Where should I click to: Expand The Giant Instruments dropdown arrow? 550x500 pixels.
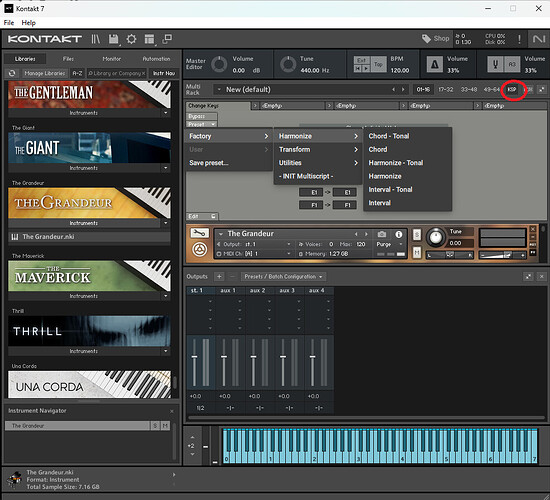tap(166, 168)
